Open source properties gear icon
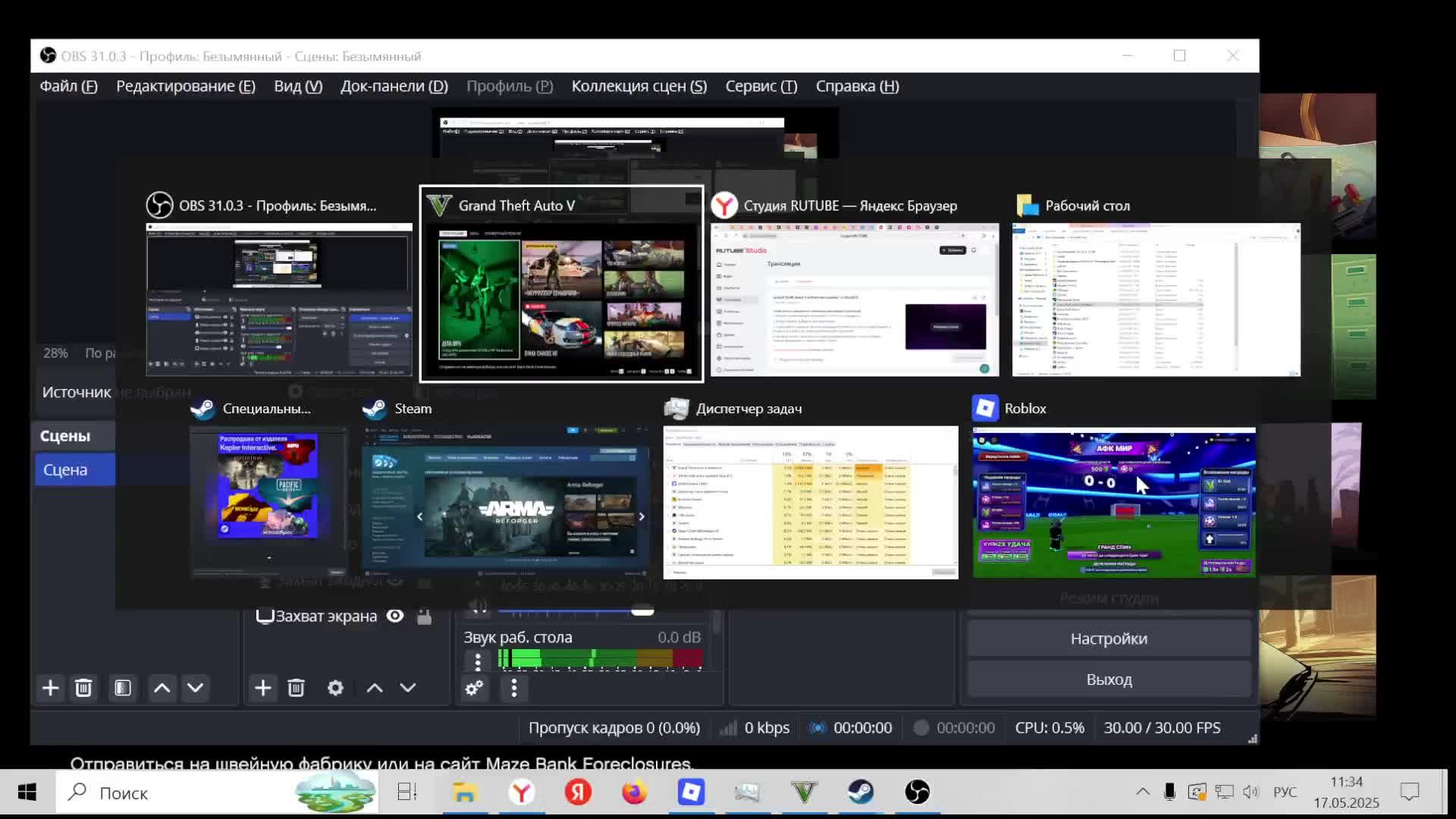The width and height of the screenshot is (1456, 819). click(335, 688)
